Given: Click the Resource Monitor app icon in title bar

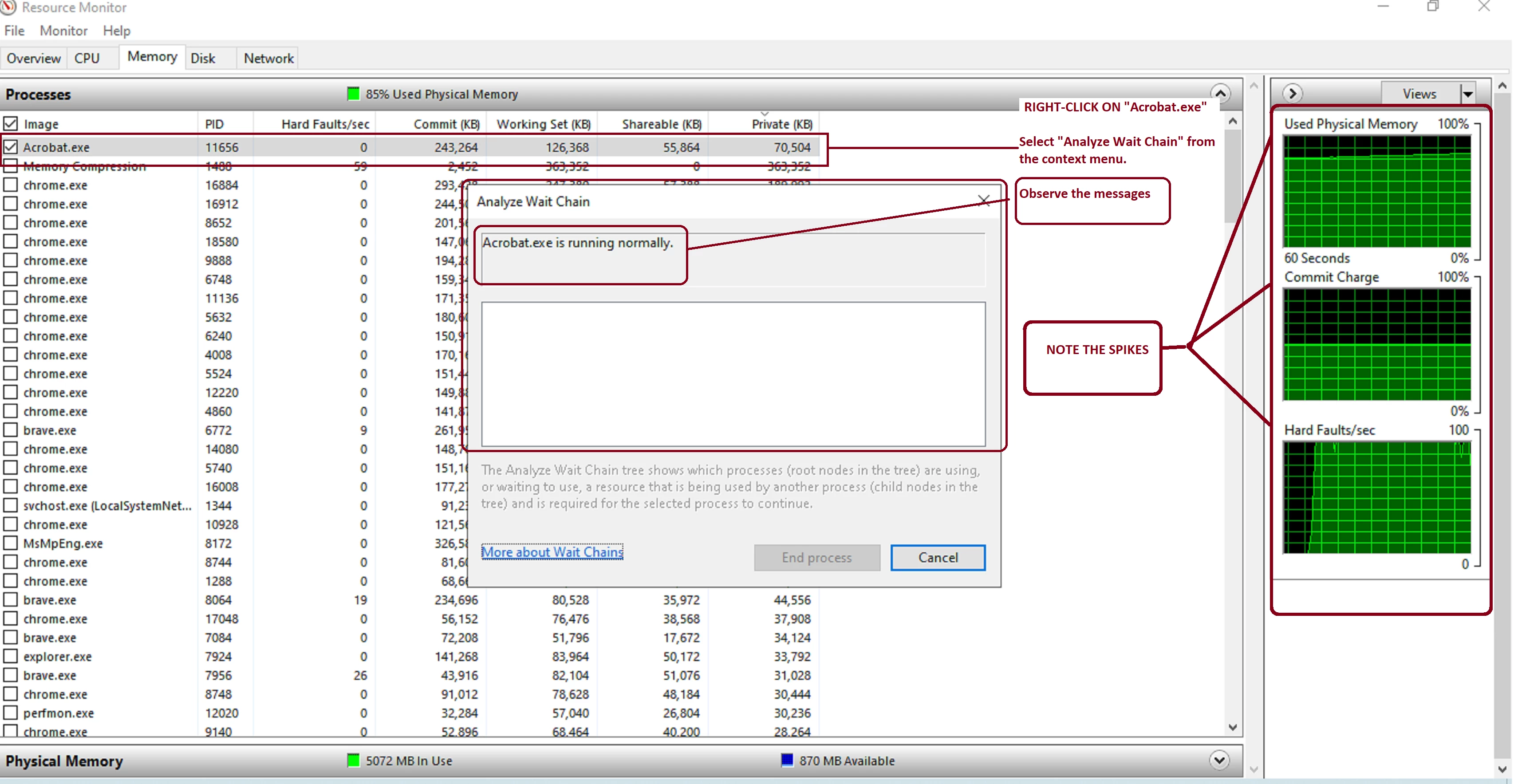Looking at the screenshot, I should (x=8, y=7).
